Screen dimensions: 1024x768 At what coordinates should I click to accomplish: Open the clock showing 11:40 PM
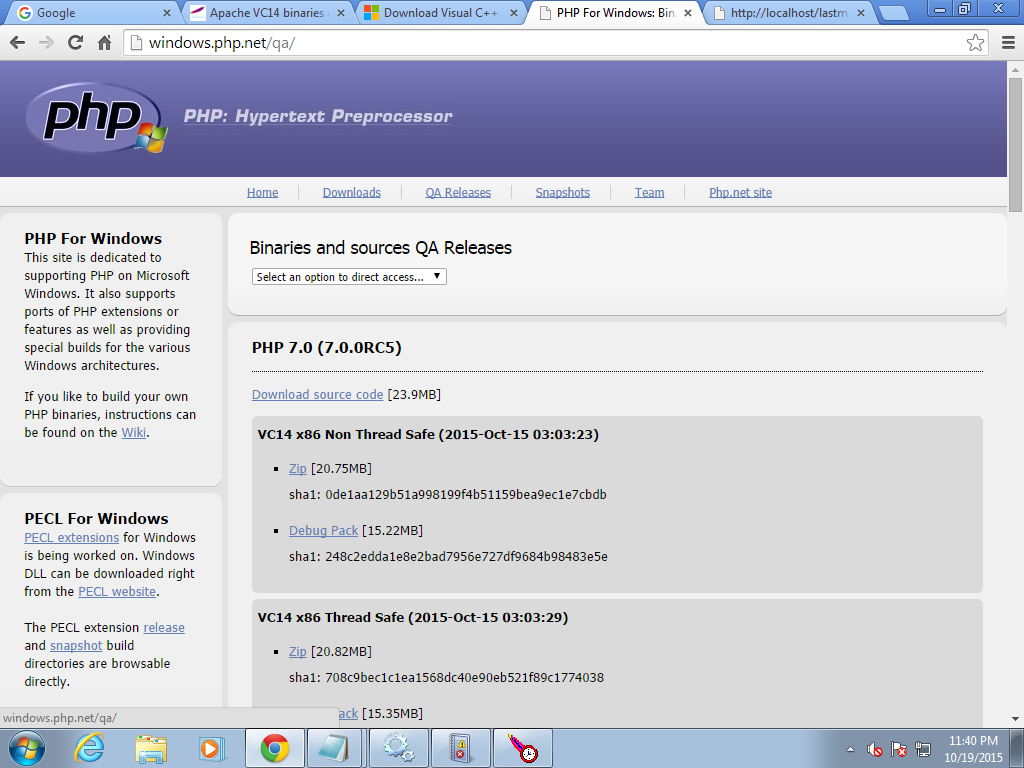pyautogui.click(x=973, y=749)
